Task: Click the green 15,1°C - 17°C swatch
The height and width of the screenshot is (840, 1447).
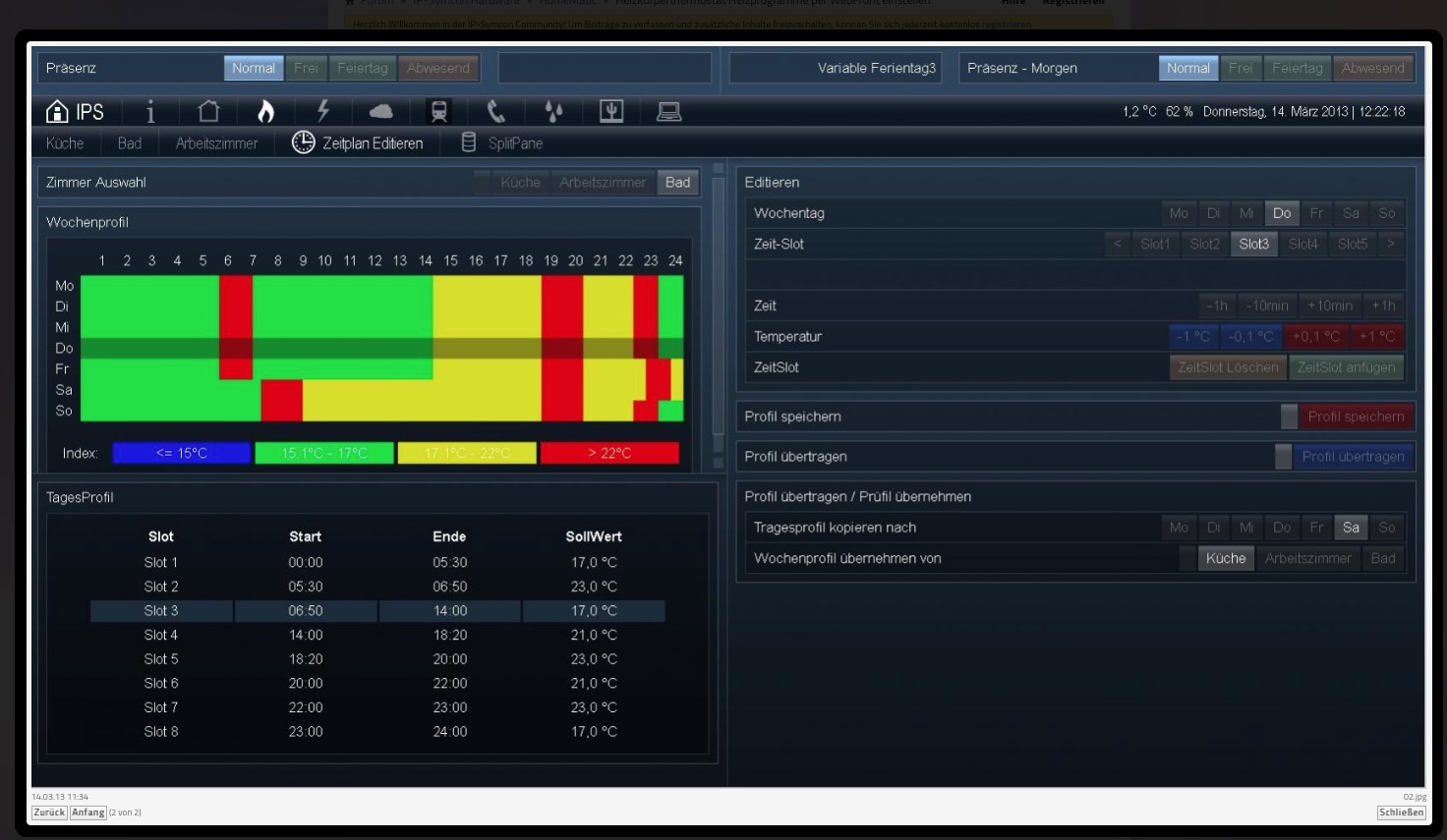Action: [324, 453]
